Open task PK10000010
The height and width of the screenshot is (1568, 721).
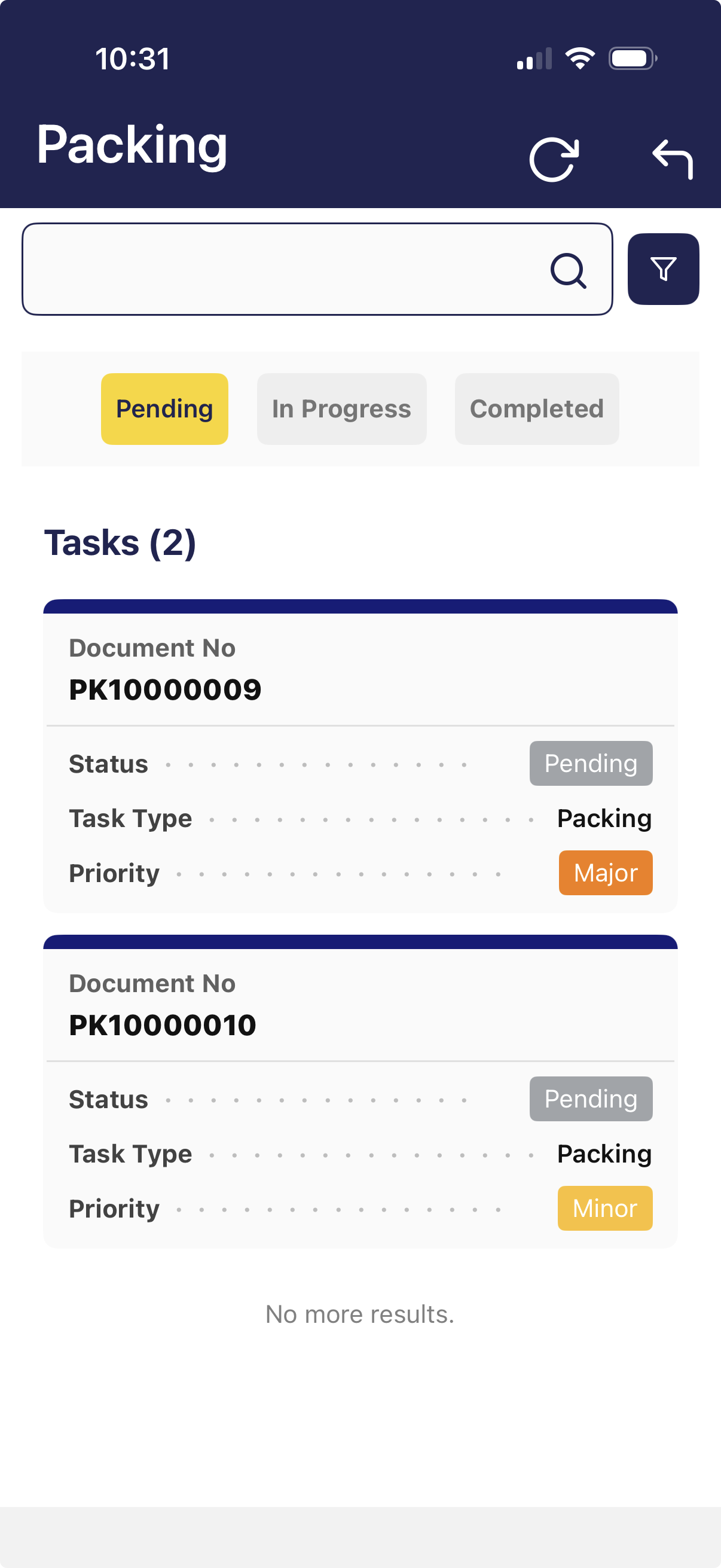(163, 1024)
